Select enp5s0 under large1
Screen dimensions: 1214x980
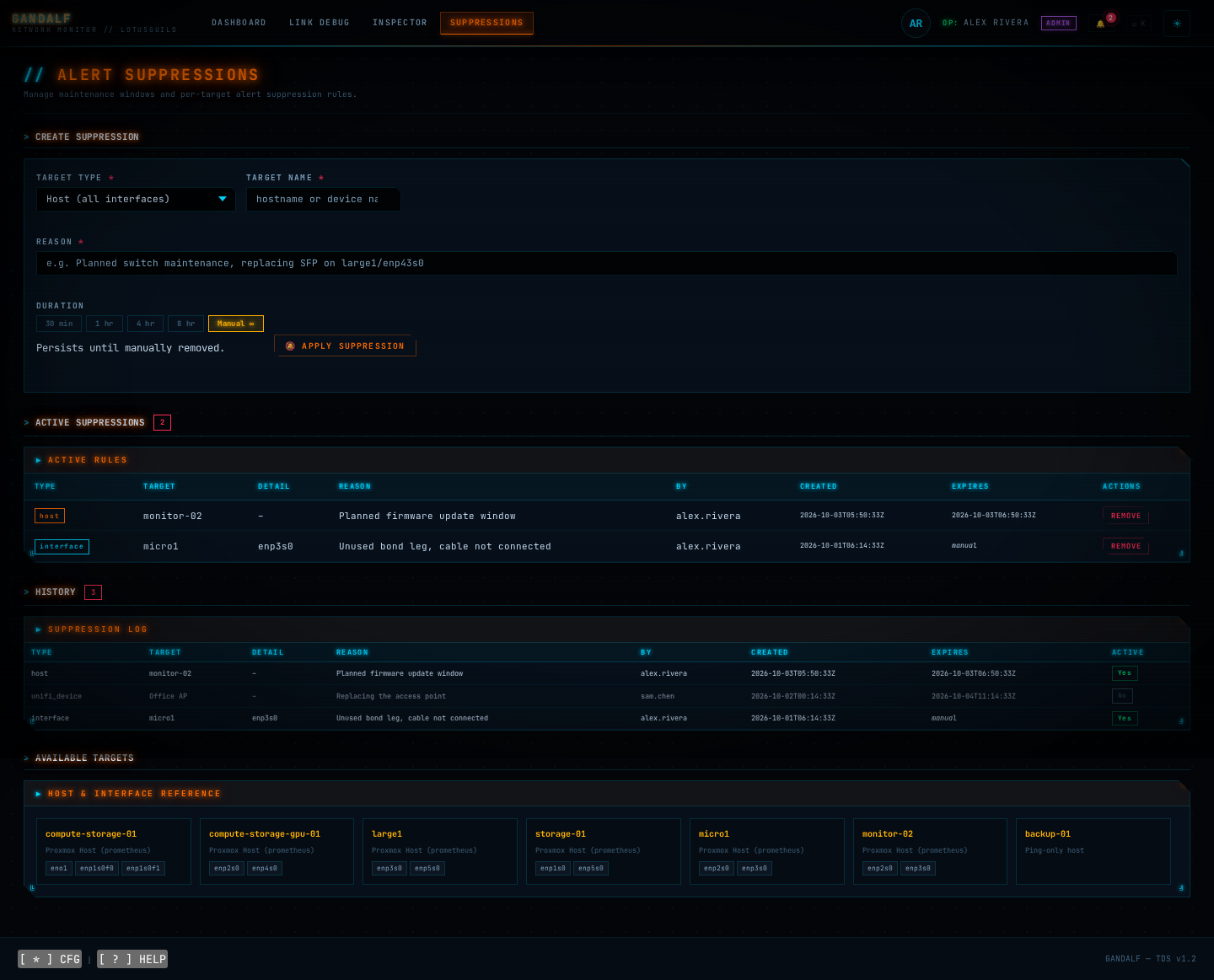pyautogui.click(x=427, y=868)
